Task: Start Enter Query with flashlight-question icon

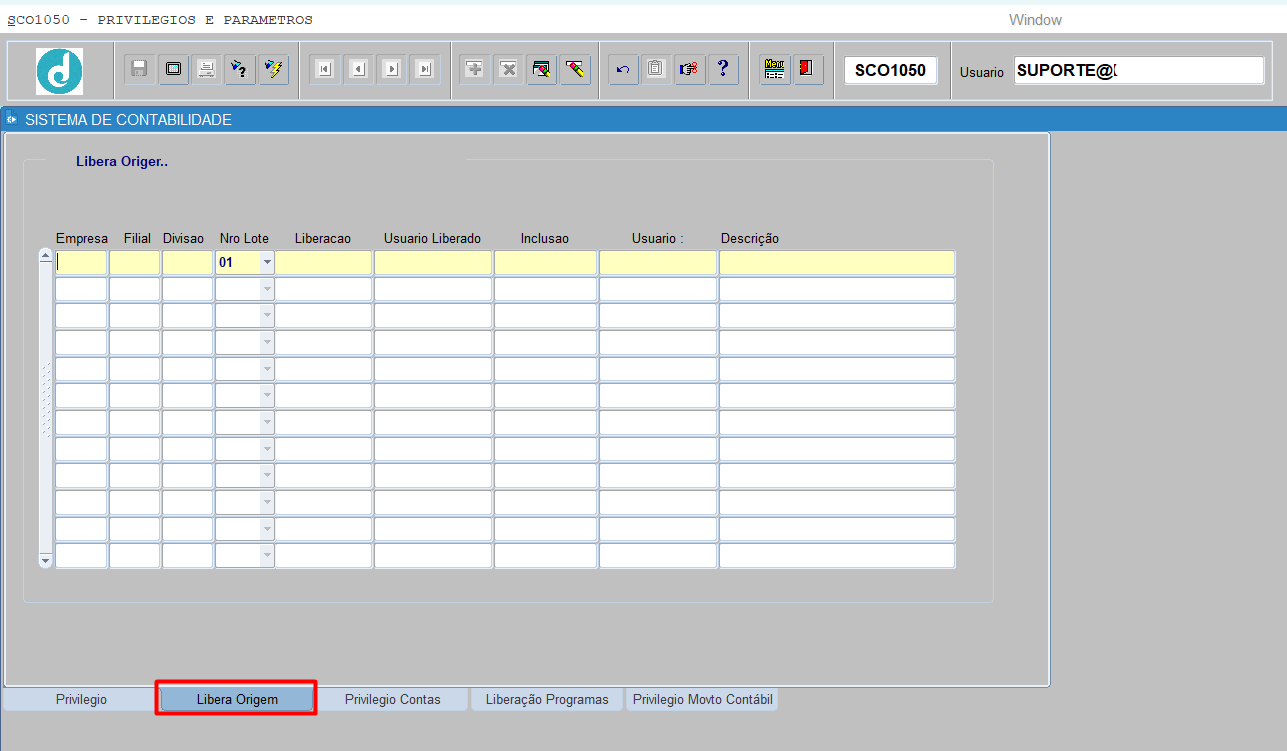Action: point(239,69)
